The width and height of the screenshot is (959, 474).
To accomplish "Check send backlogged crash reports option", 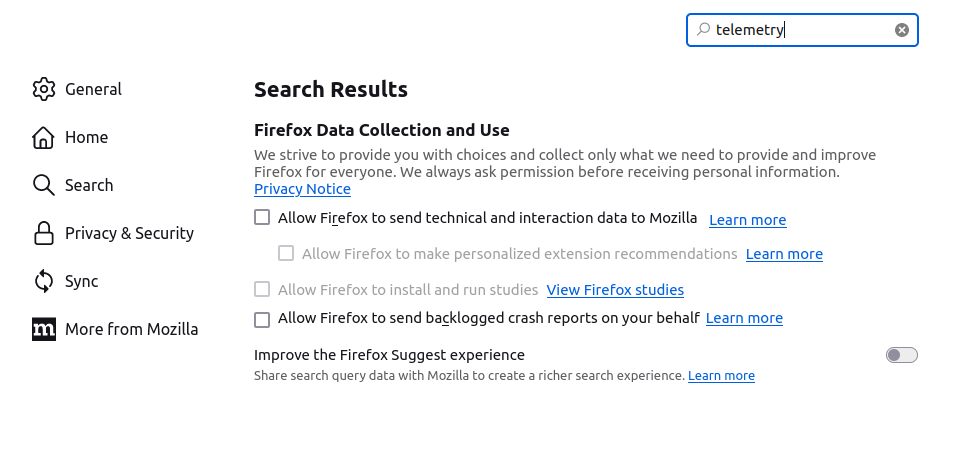I will click(262, 319).
